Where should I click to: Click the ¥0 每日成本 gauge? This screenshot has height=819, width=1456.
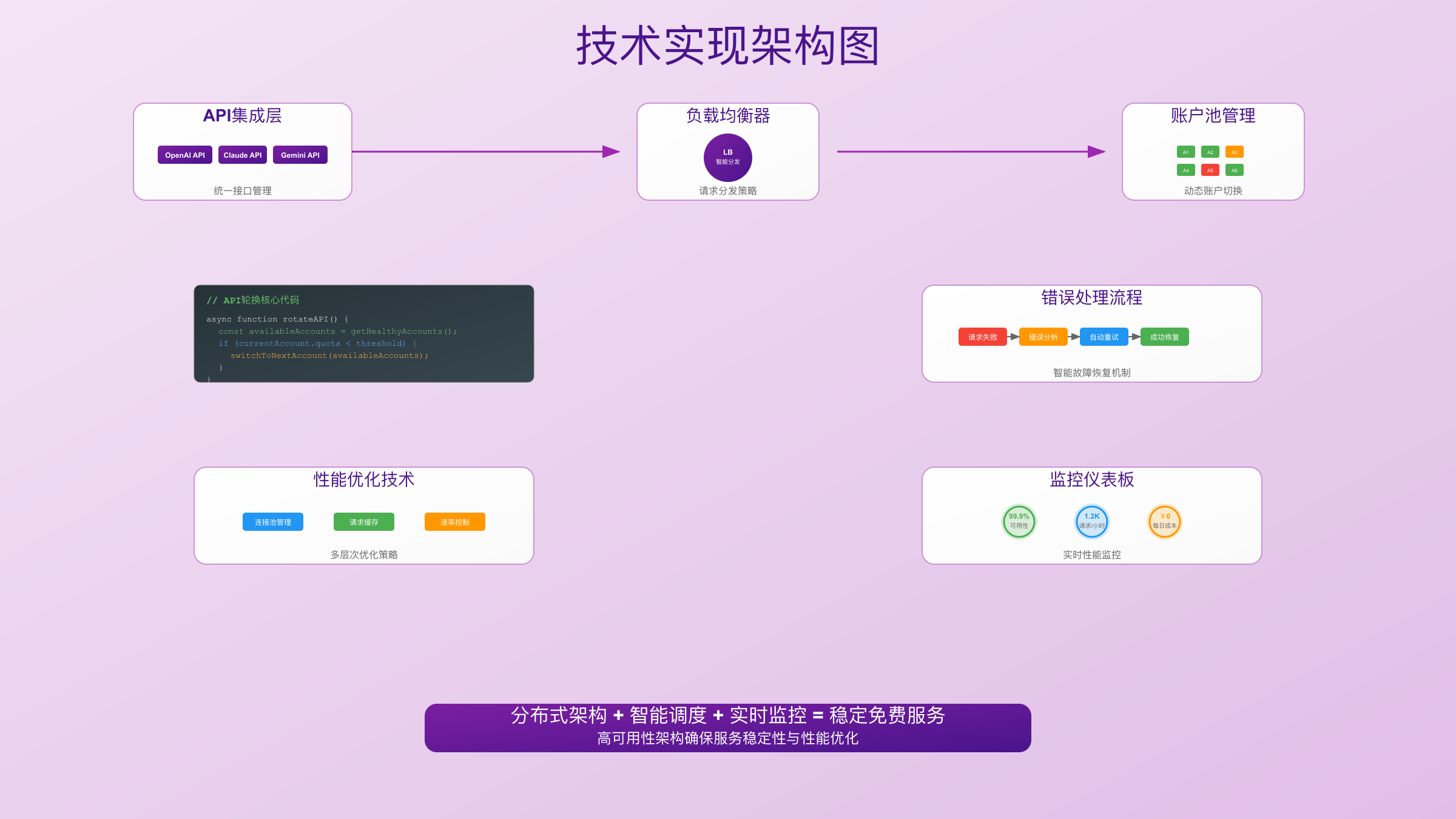1165,522
